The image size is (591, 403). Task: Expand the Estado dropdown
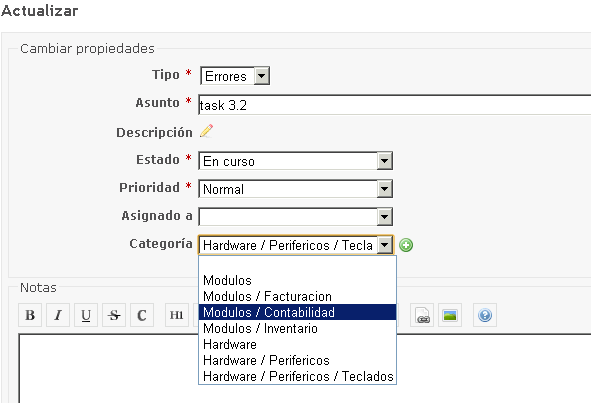[x=296, y=161]
